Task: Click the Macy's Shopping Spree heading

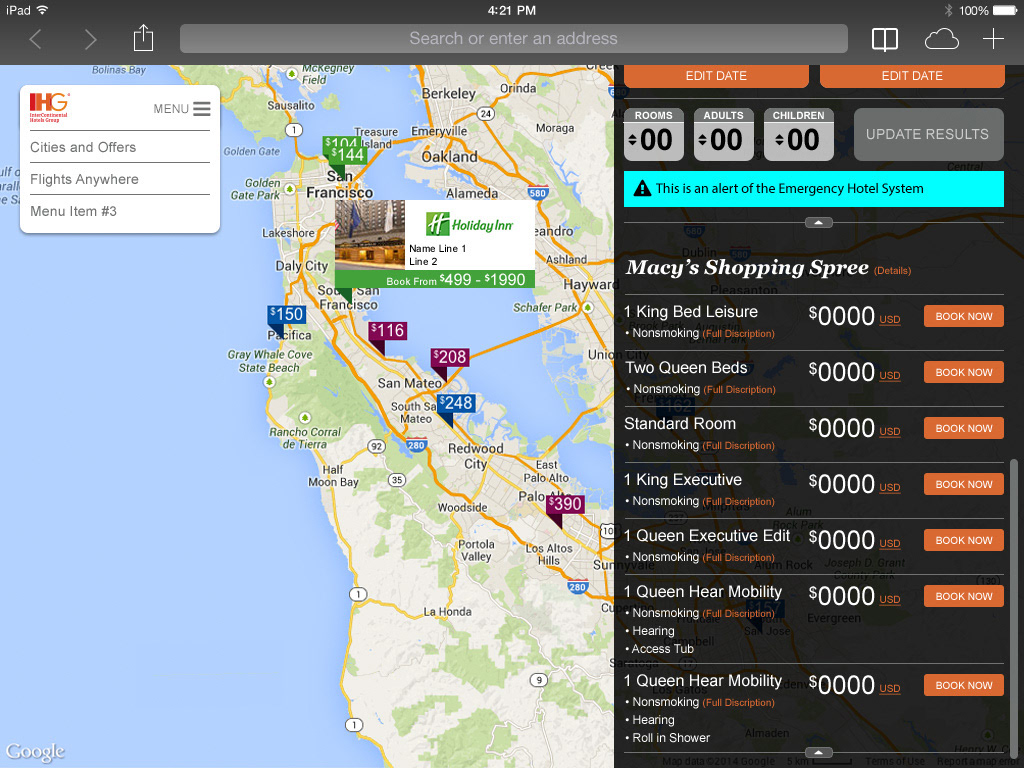Action: pos(747,268)
